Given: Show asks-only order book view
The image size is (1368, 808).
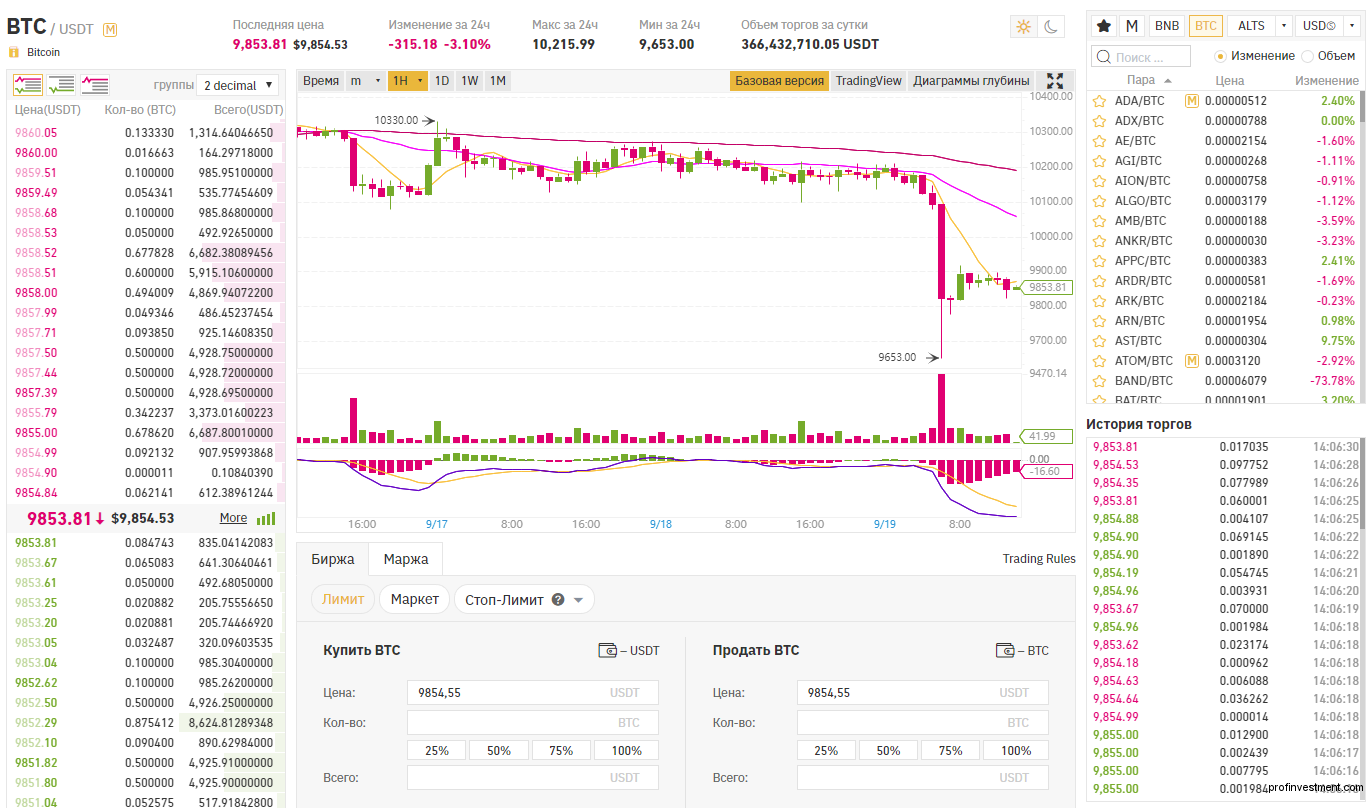Looking at the screenshot, I should point(95,85).
